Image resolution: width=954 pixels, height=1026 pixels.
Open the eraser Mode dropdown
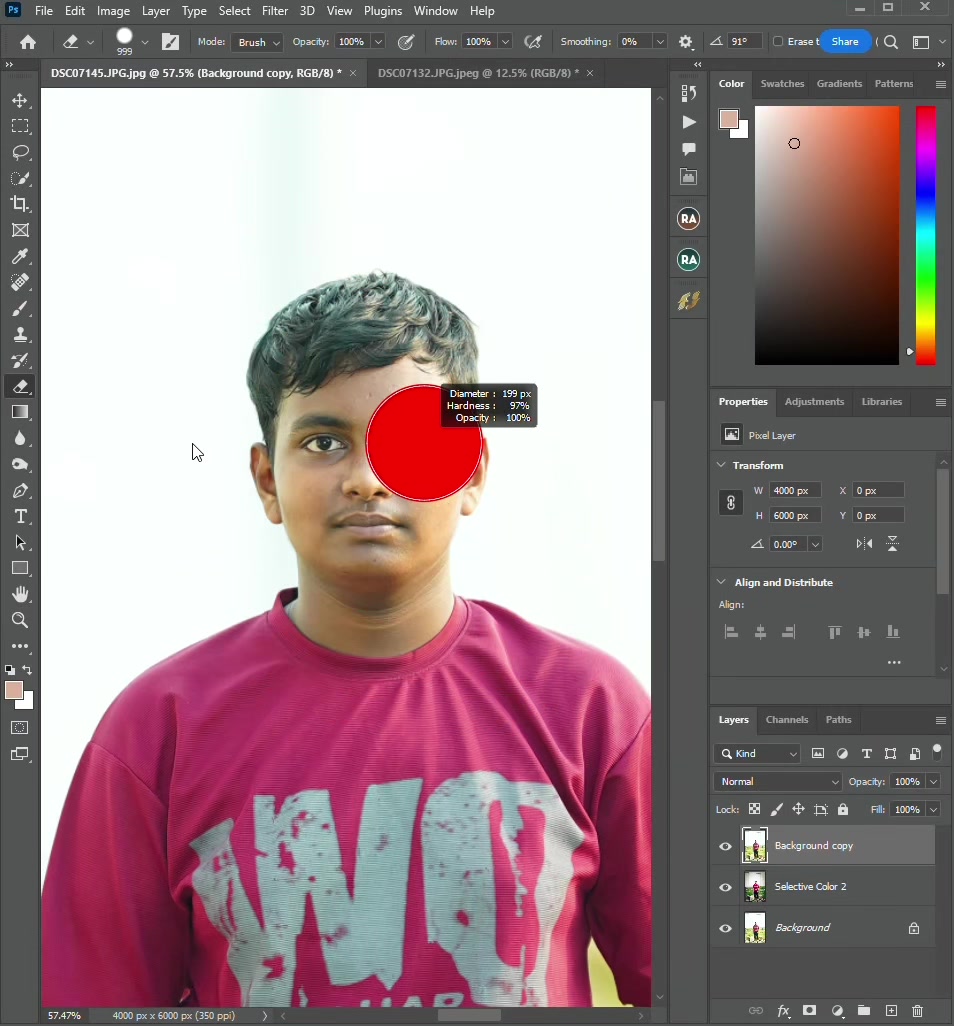[x=257, y=42]
